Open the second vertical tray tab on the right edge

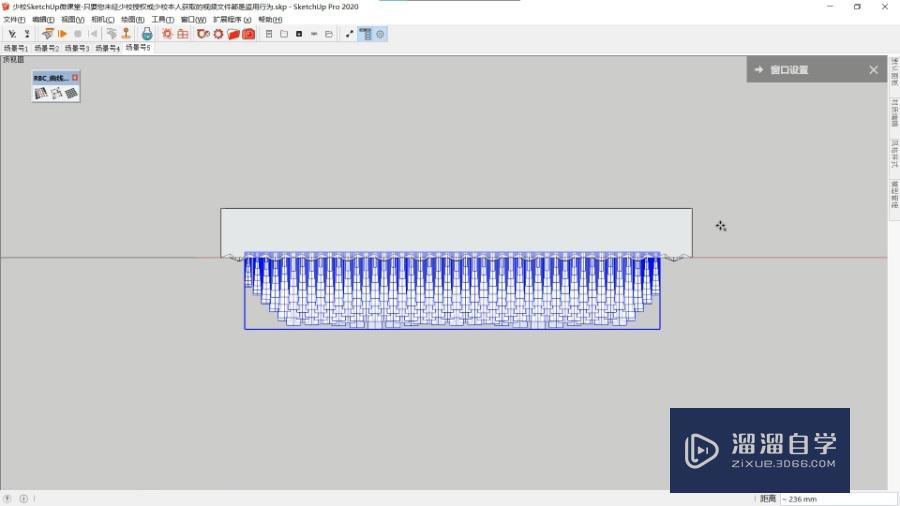tap(894, 112)
